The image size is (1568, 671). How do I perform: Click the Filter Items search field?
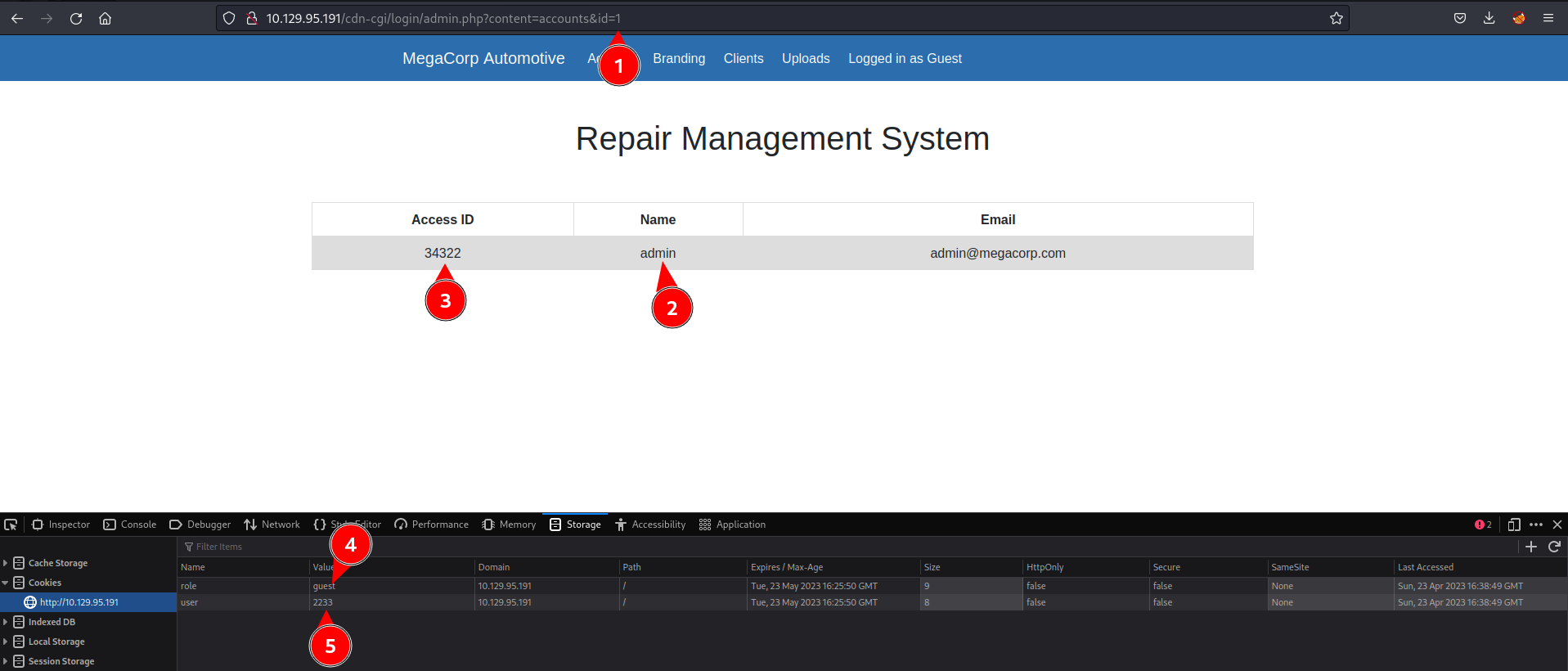pyautogui.click(x=847, y=547)
